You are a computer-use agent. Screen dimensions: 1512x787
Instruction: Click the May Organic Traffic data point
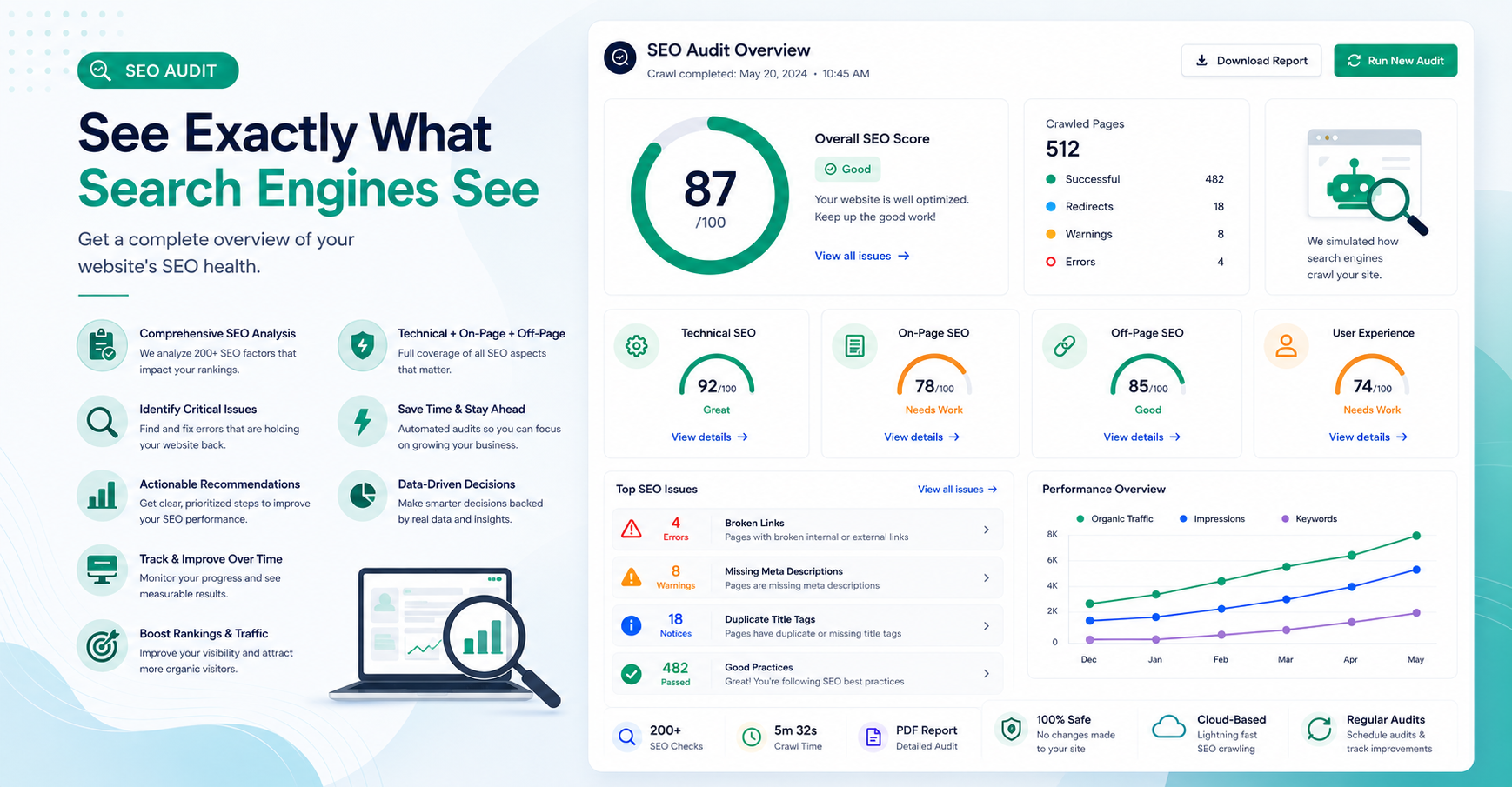point(1416,536)
